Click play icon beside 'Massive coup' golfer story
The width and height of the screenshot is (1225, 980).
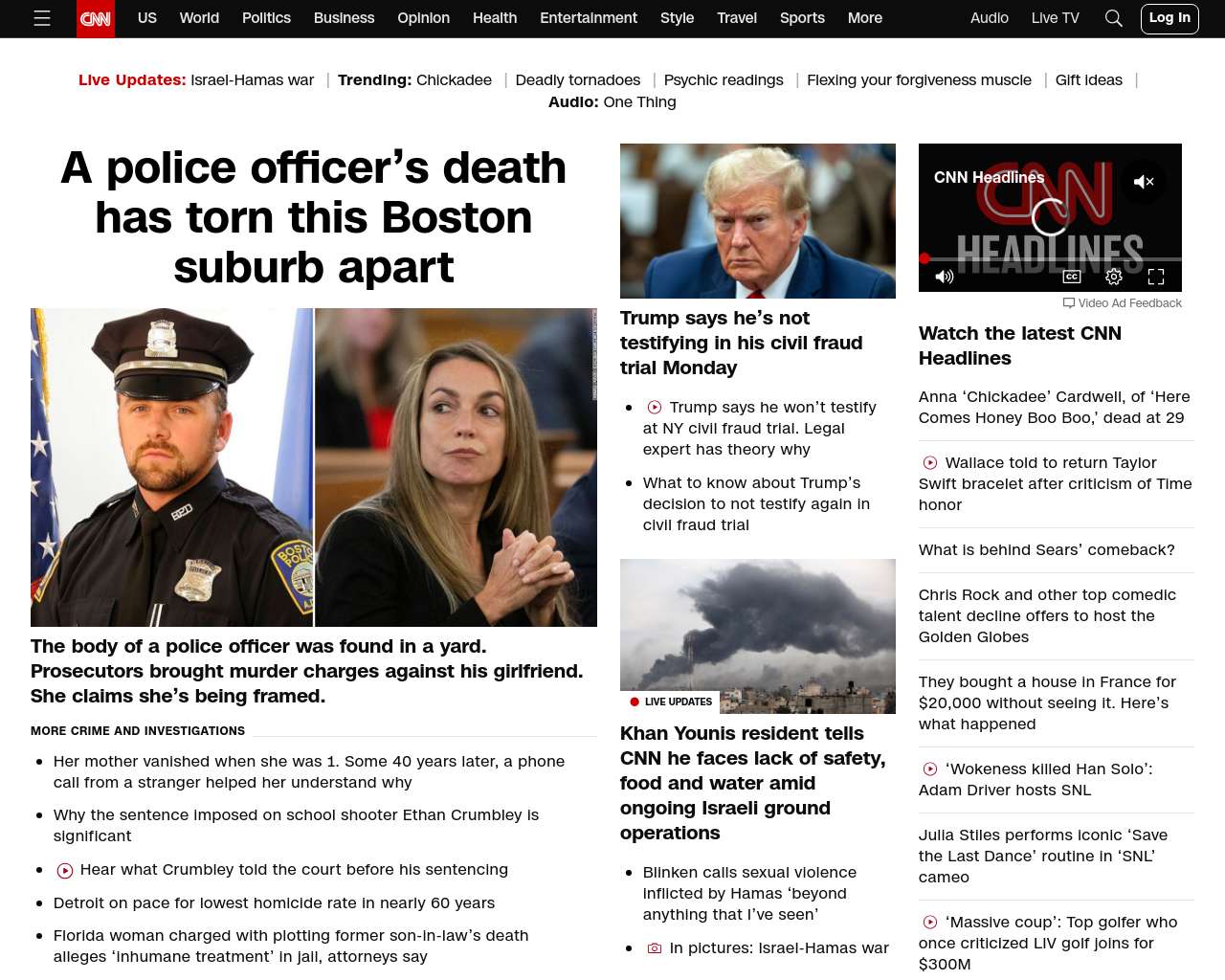(930, 923)
